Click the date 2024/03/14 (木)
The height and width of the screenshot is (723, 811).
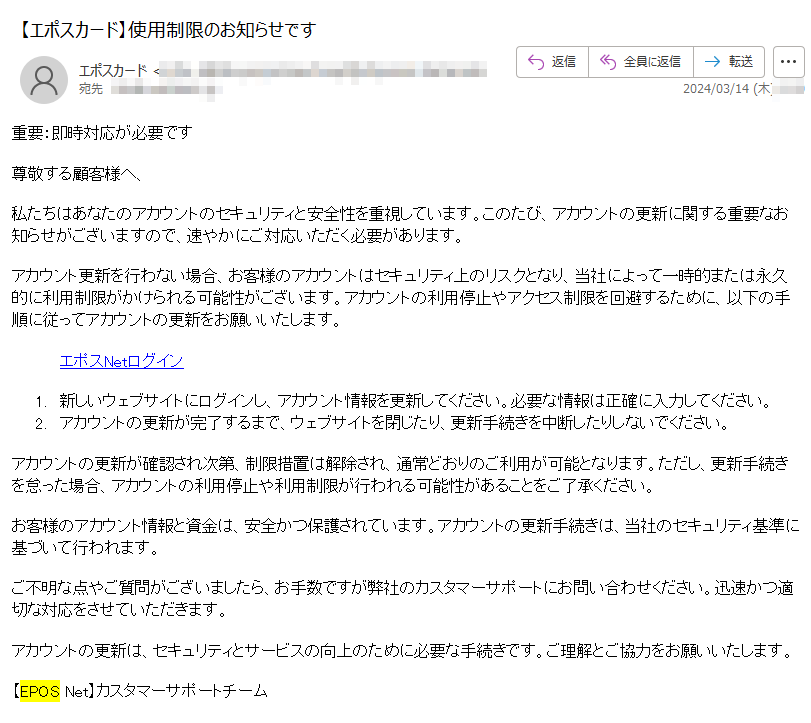[x=727, y=89]
